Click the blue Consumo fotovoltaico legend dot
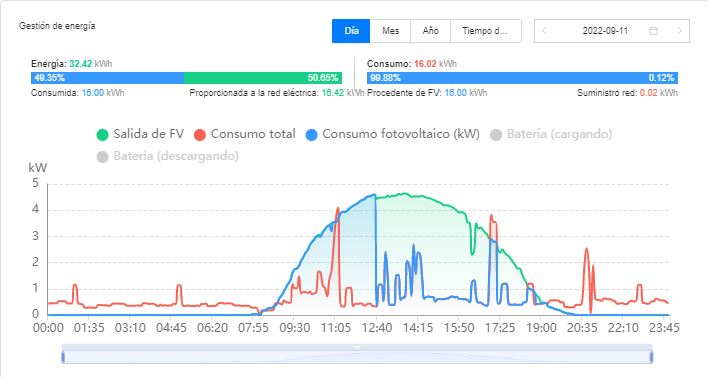 (x=312, y=135)
